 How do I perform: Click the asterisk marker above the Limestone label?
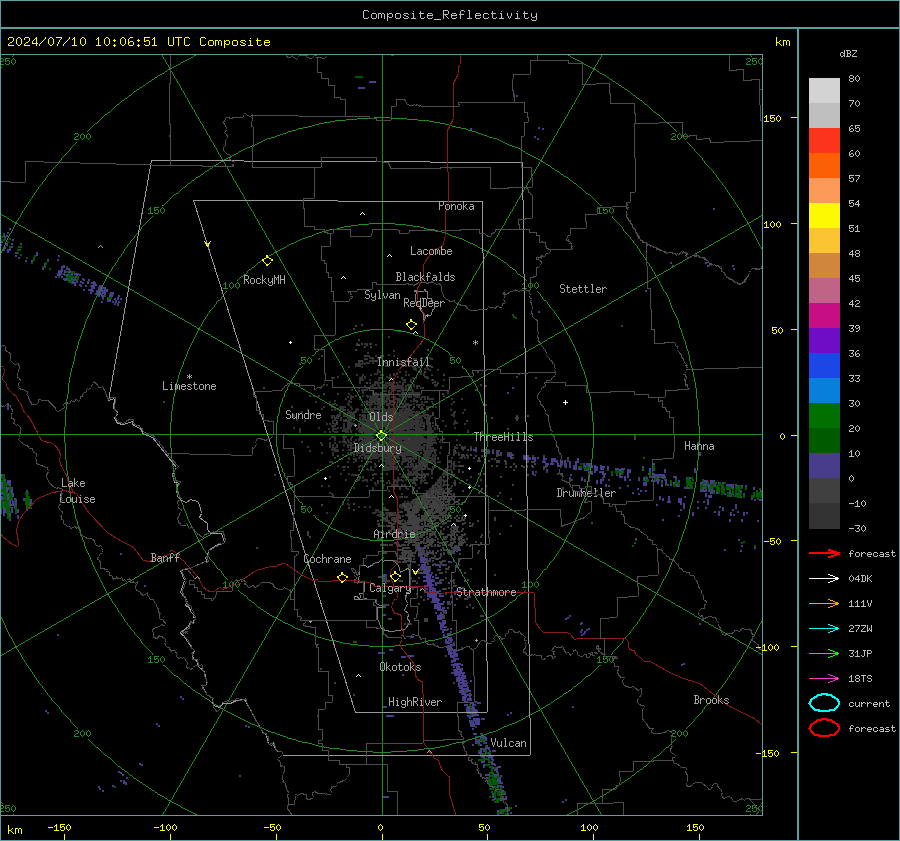pyautogui.click(x=189, y=377)
